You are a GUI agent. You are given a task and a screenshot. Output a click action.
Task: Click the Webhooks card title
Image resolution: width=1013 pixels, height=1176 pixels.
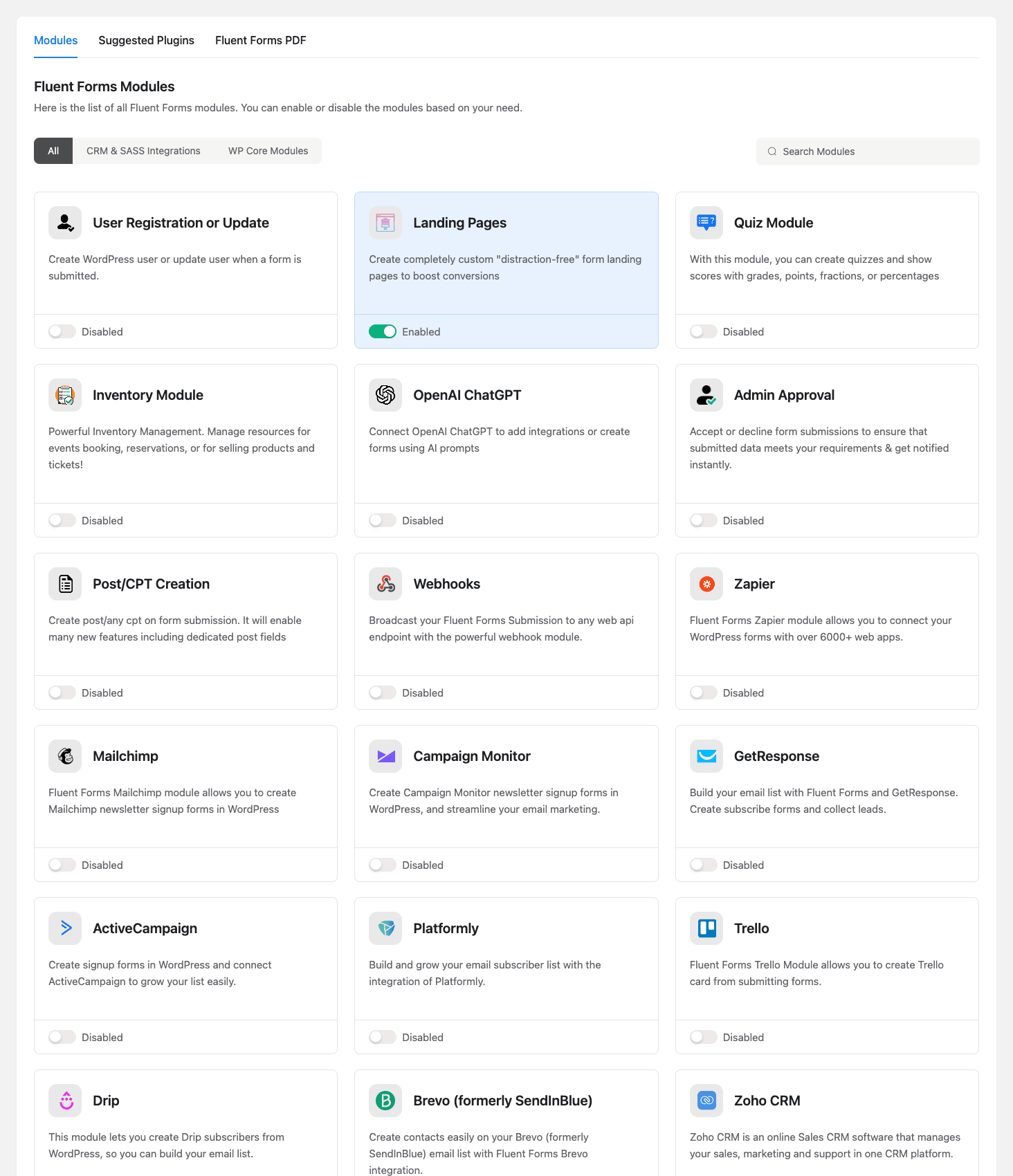(x=447, y=584)
